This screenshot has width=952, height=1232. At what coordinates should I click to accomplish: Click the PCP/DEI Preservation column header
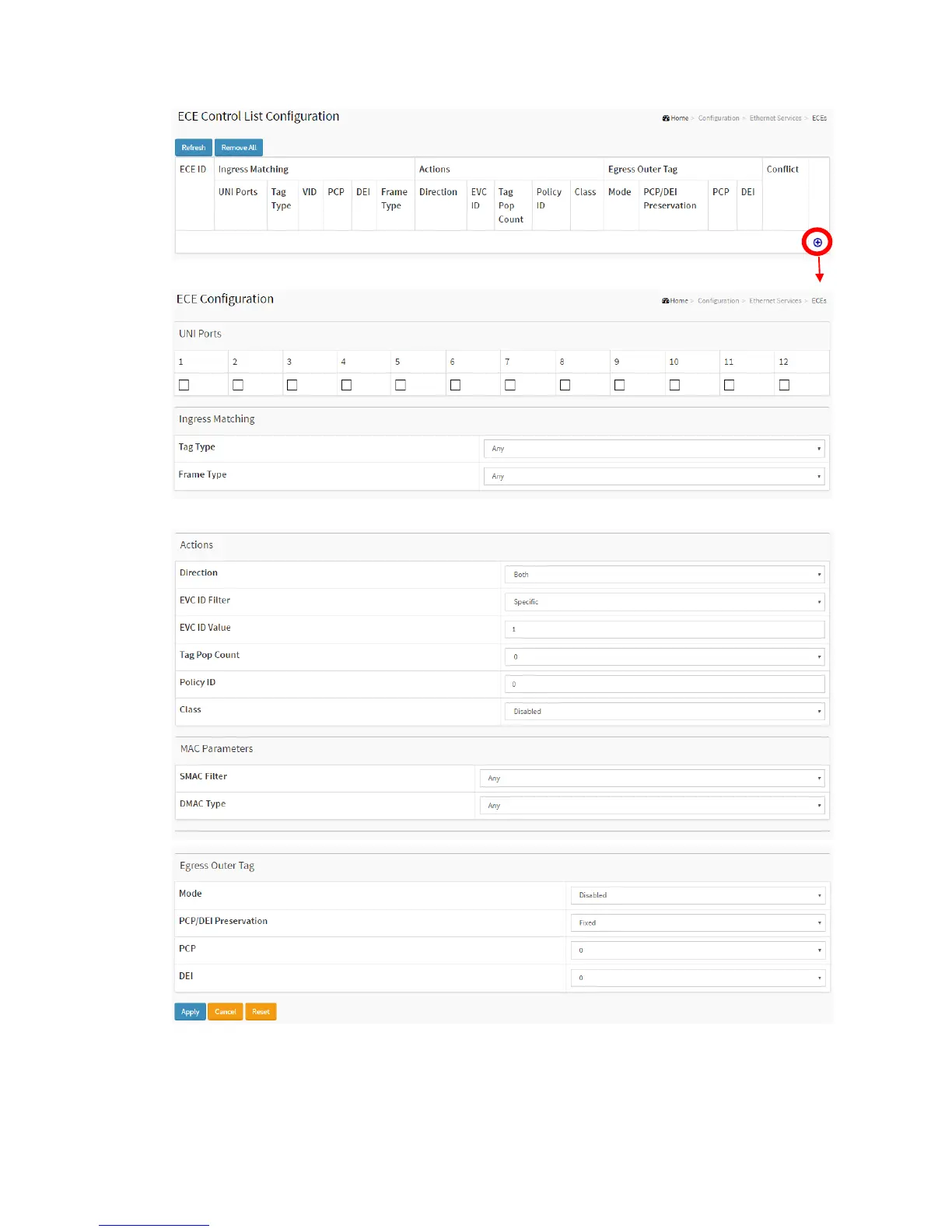tap(670, 199)
